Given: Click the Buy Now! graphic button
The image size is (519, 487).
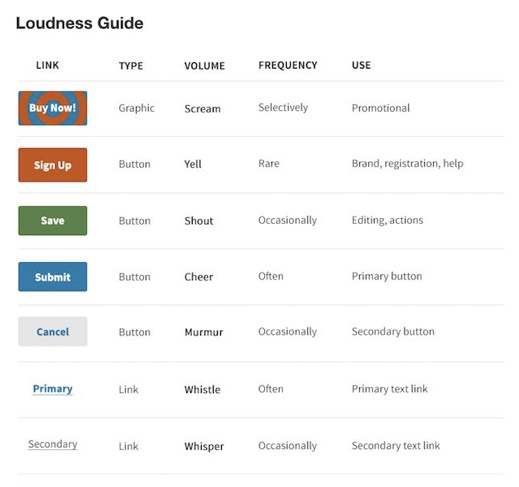Looking at the screenshot, I should [x=53, y=108].
